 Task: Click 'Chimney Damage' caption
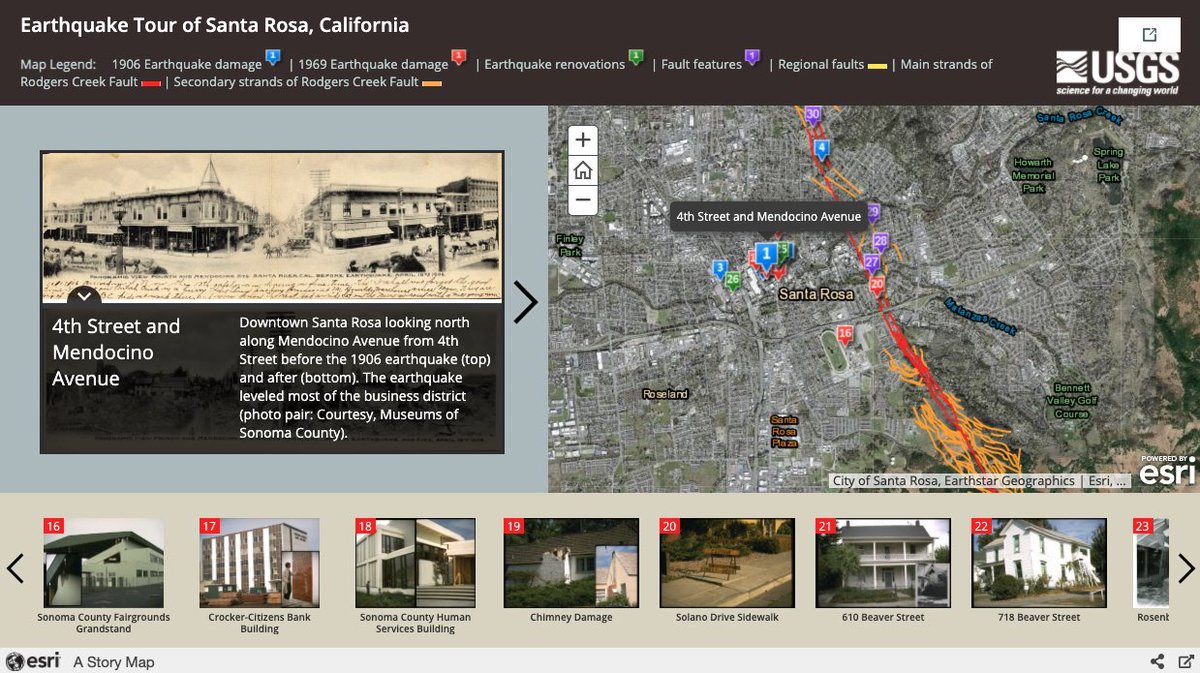tap(572, 617)
